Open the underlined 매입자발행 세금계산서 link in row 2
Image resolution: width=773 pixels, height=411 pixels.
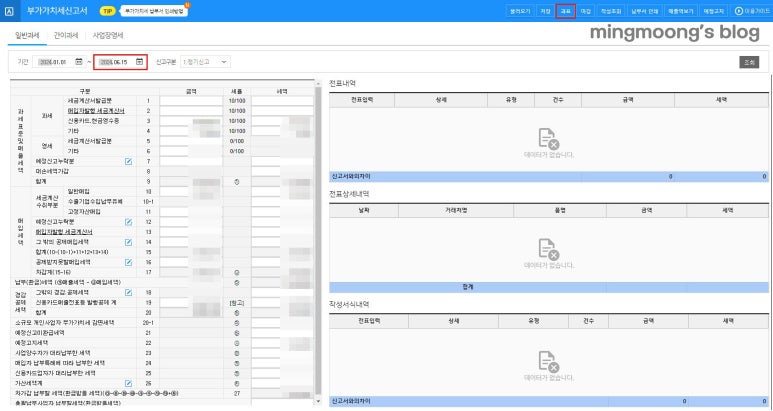[96, 111]
